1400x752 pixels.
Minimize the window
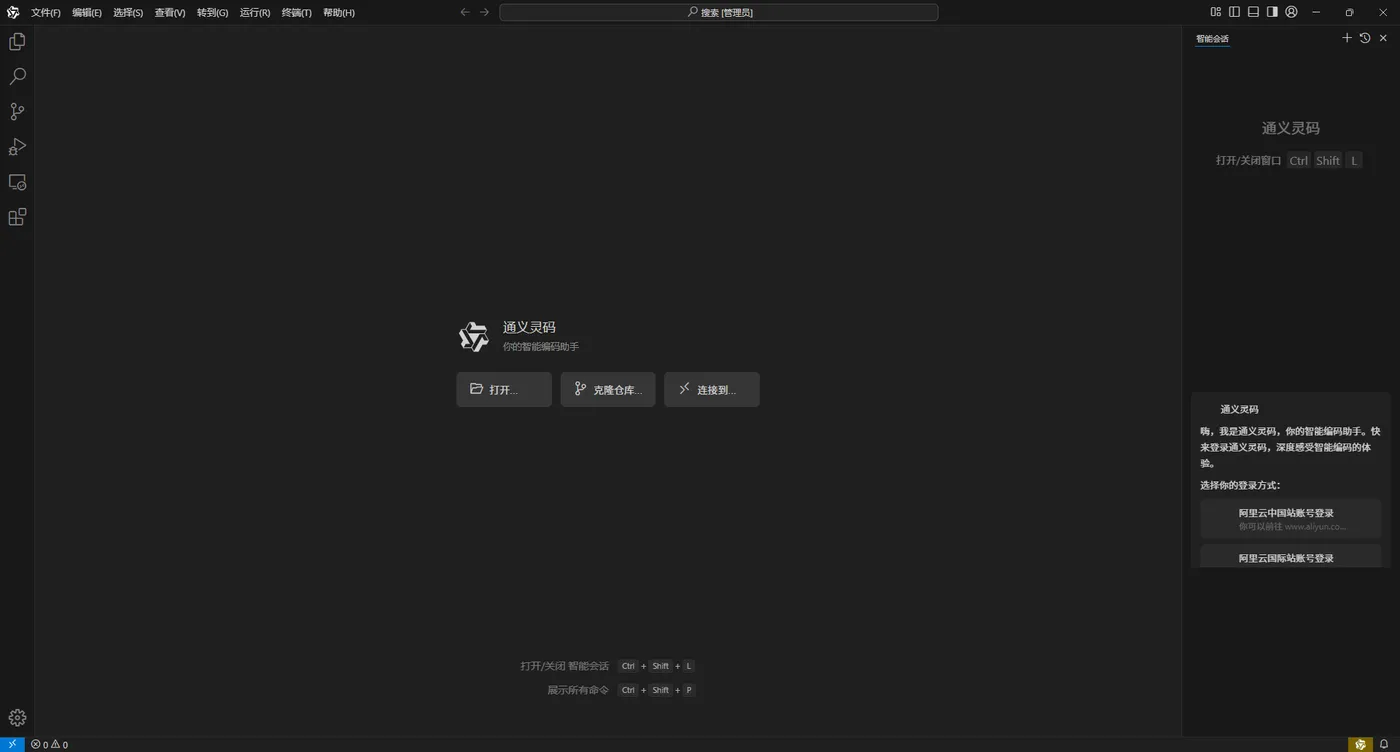[x=1316, y=12]
